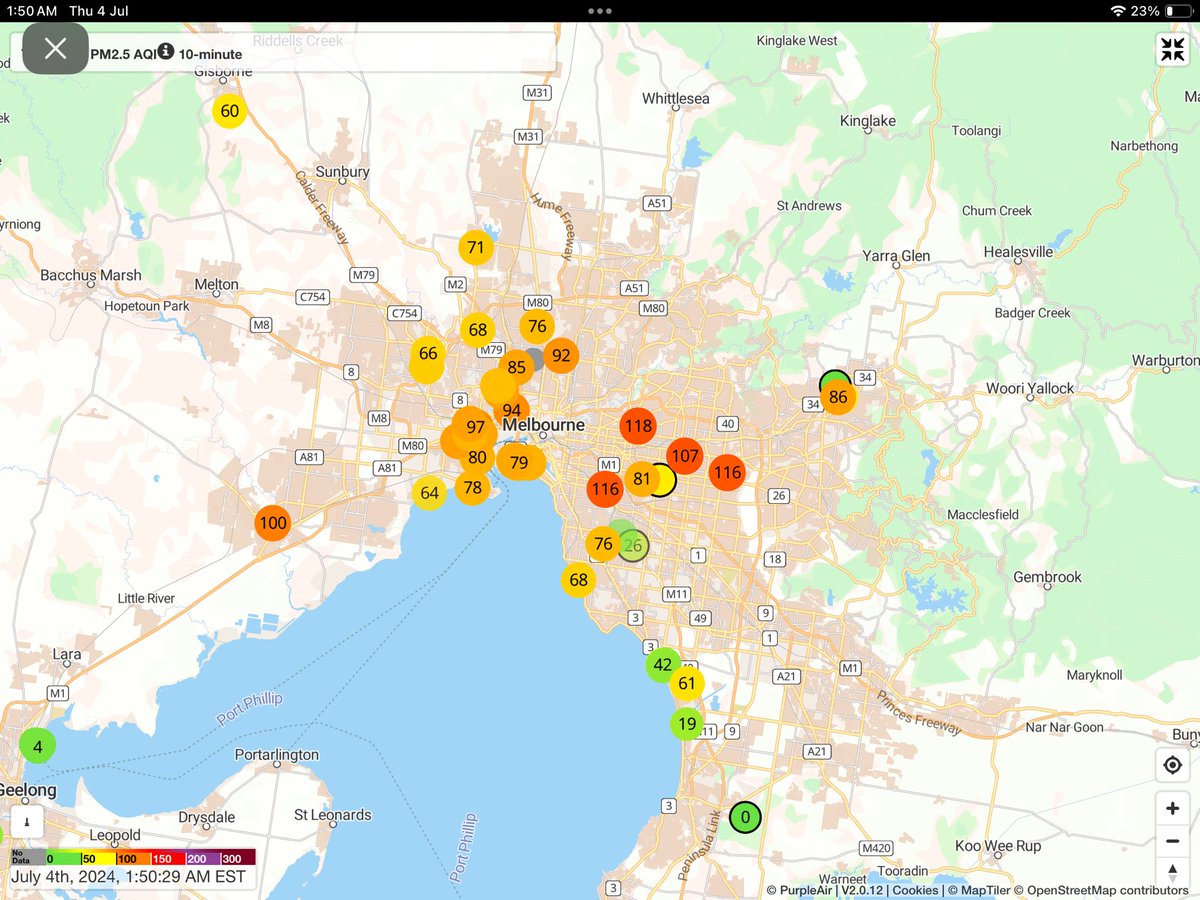
Task: Open the green sensor marker reading 19
Action: point(686,723)
